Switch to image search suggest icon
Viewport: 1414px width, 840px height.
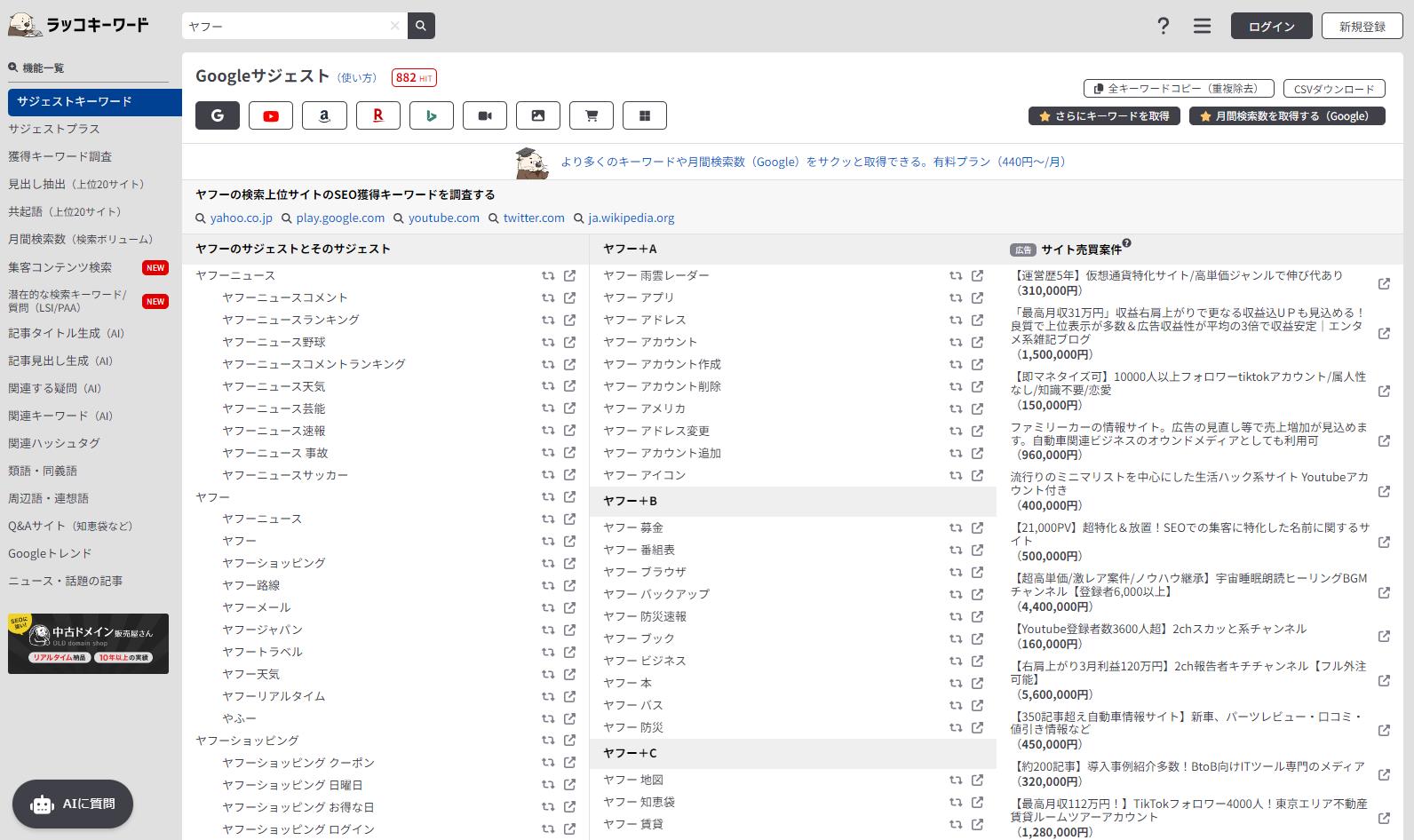click(x=538, y=115)
